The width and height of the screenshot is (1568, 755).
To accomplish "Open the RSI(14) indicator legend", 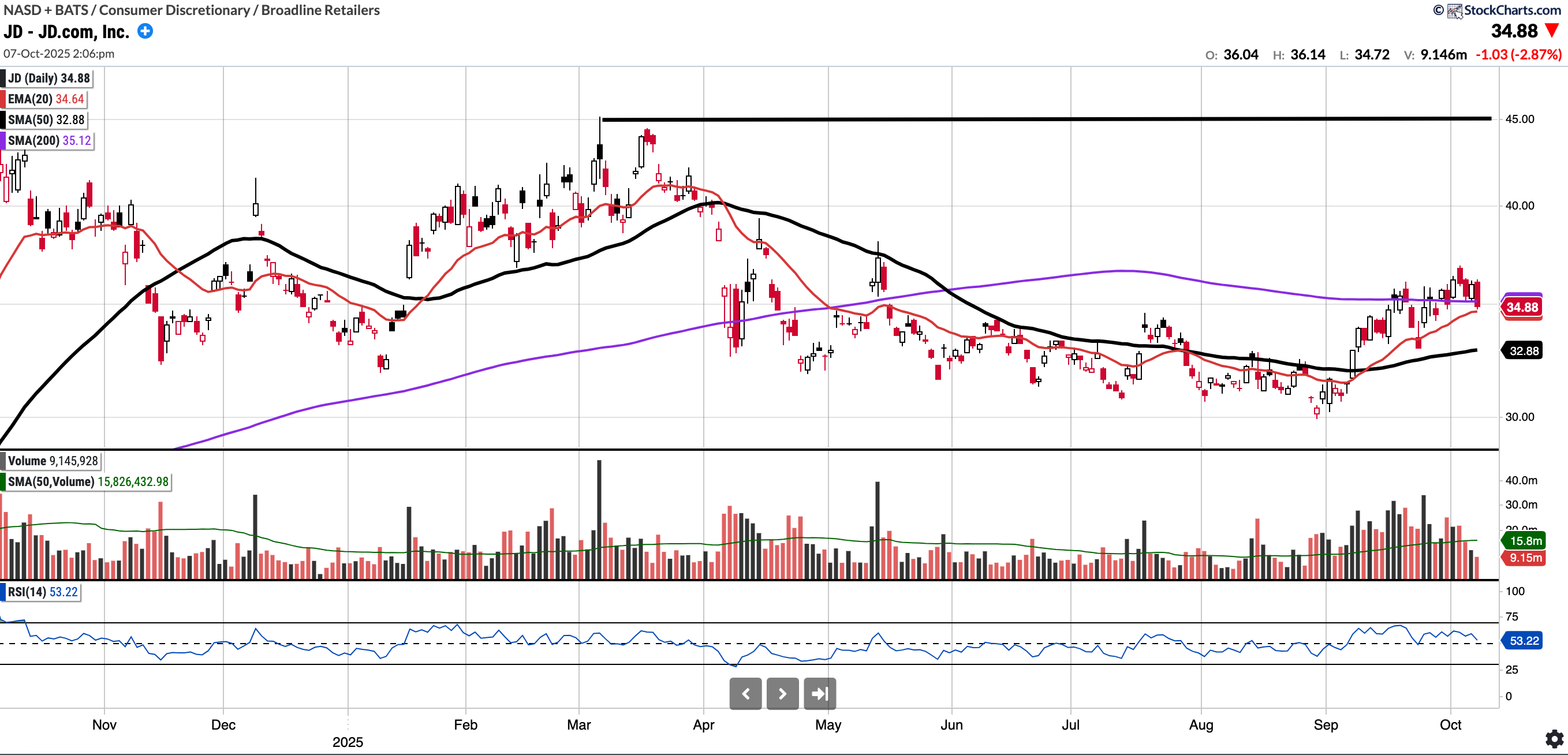I will click(43, 592).
